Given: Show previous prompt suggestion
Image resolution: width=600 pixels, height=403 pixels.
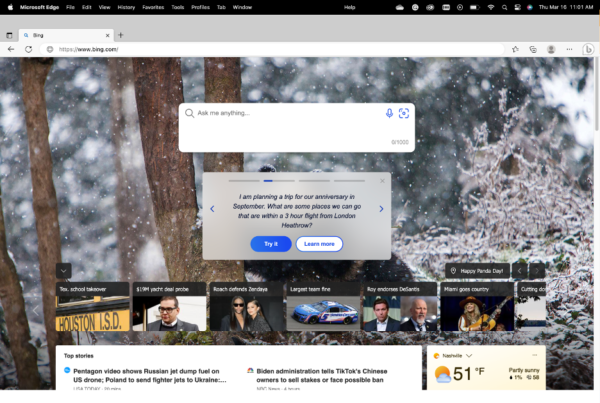Looking at the screenshot, I should coord(212,209).
